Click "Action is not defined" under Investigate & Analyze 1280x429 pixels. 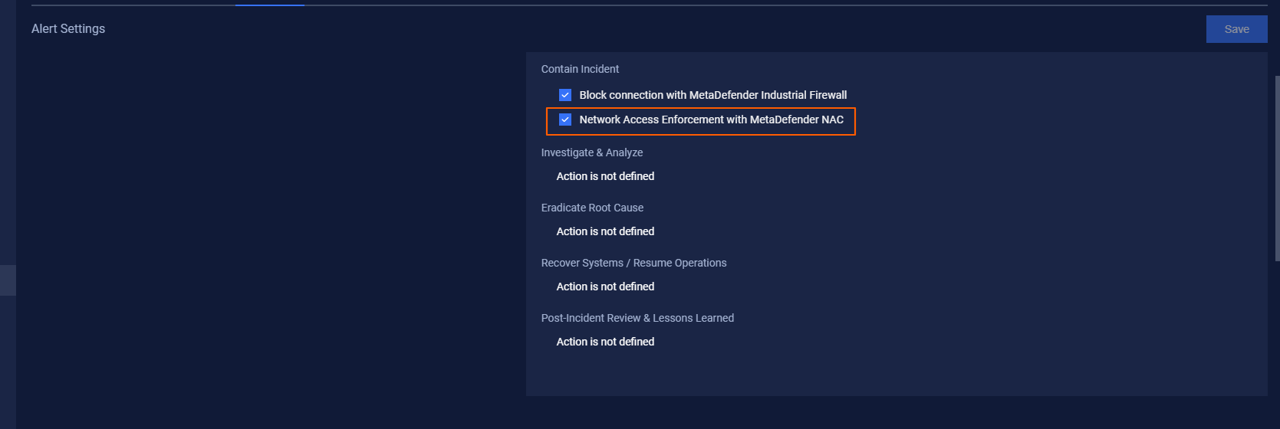click(x=605, y=177)
